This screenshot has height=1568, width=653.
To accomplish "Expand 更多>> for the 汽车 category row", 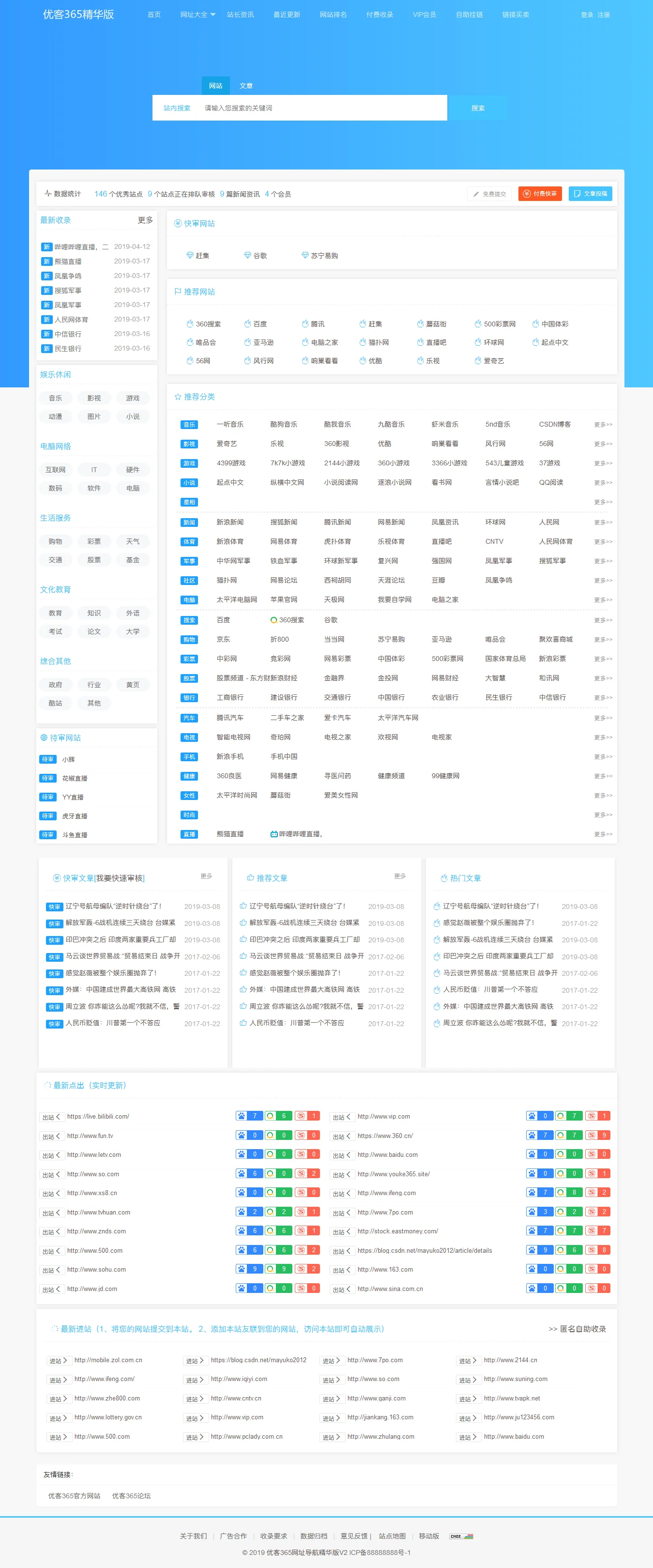I will coord(603,718).
